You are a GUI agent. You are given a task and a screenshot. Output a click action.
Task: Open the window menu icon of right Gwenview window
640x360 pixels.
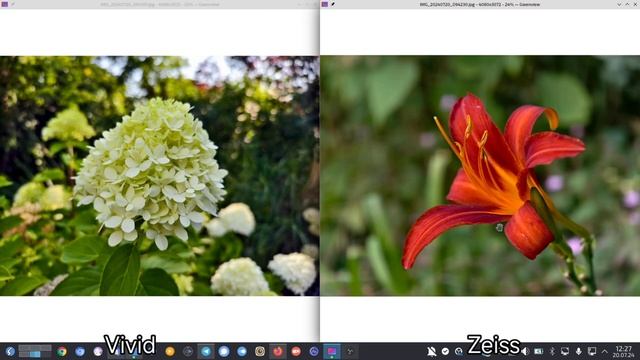325,4
